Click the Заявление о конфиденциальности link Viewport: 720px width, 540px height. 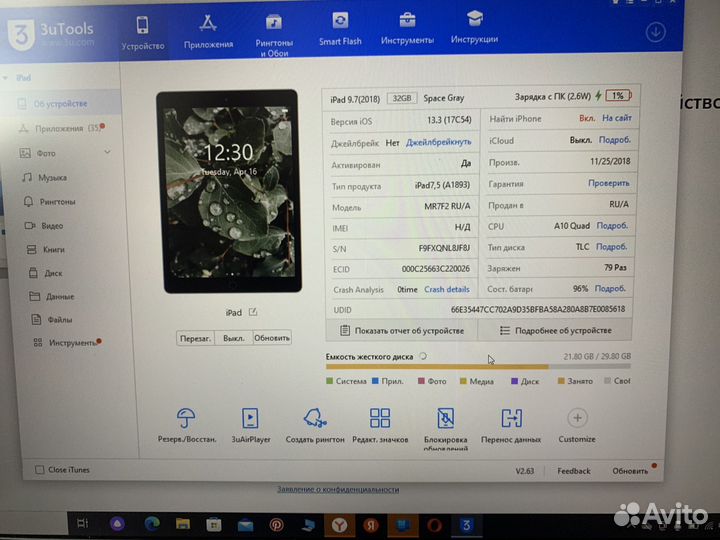coord(338,489)
